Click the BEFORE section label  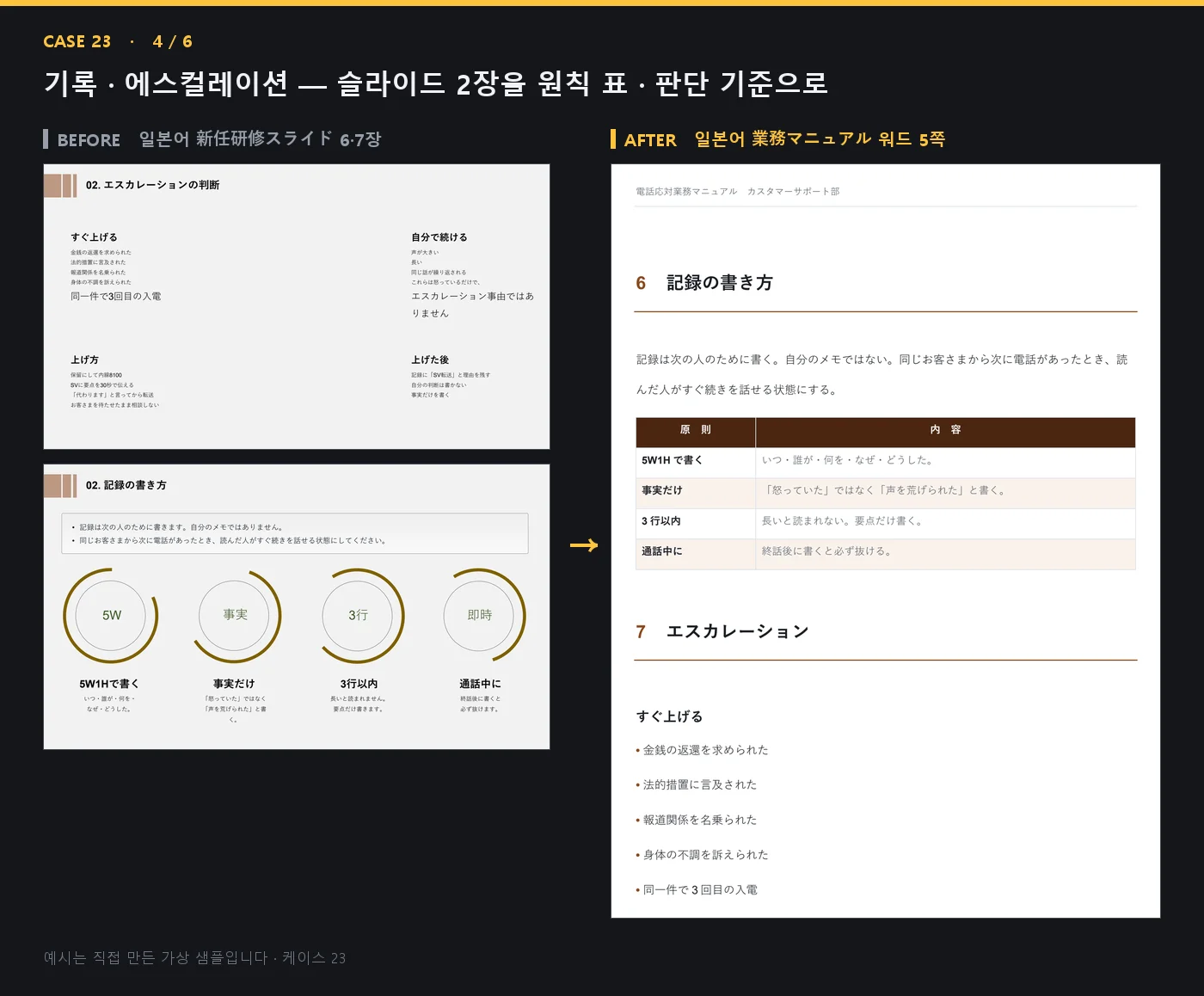coord(89,139)
